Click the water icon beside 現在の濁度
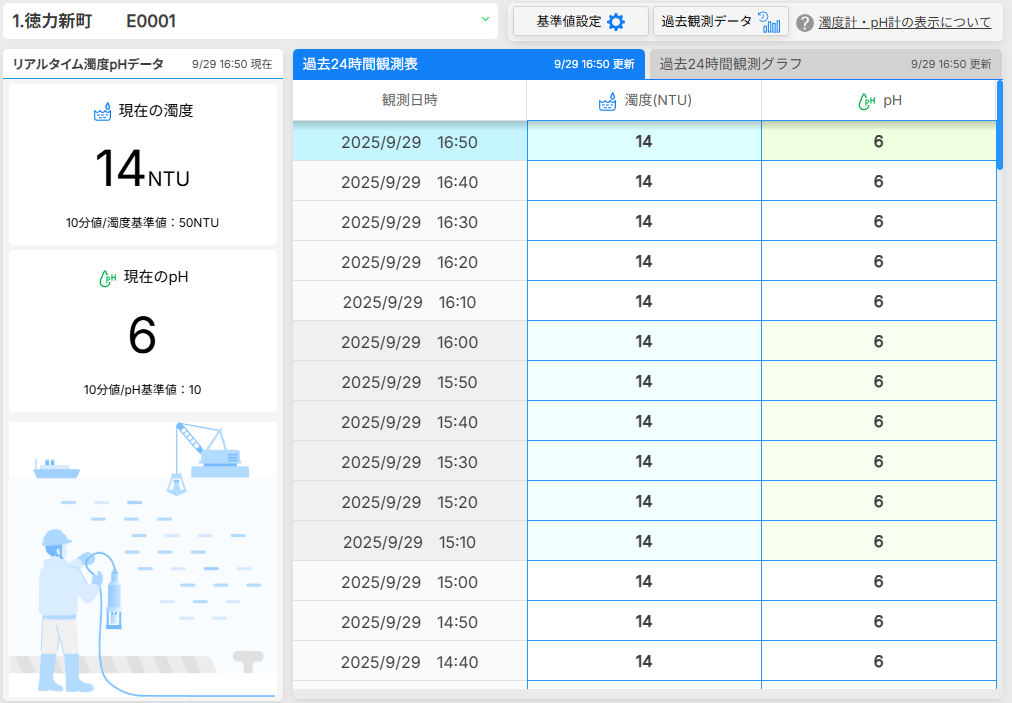This screenshot has width=1012, height=703. click(102, 111)
